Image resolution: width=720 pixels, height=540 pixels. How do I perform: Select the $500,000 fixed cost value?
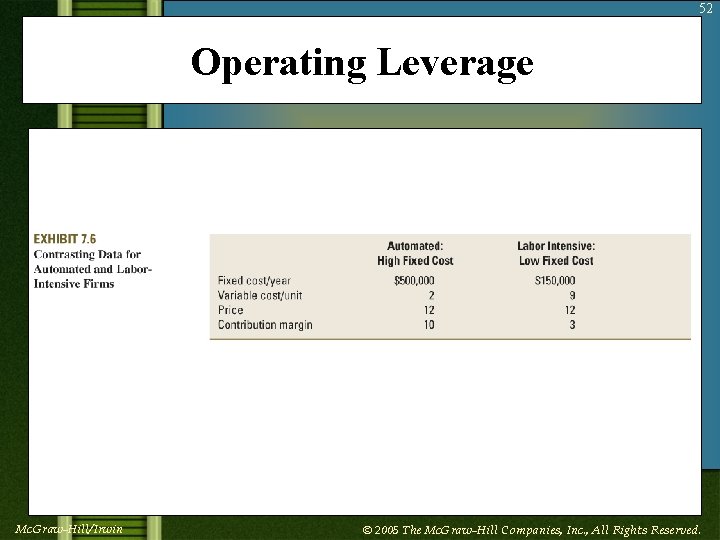[x=414, y=281]
